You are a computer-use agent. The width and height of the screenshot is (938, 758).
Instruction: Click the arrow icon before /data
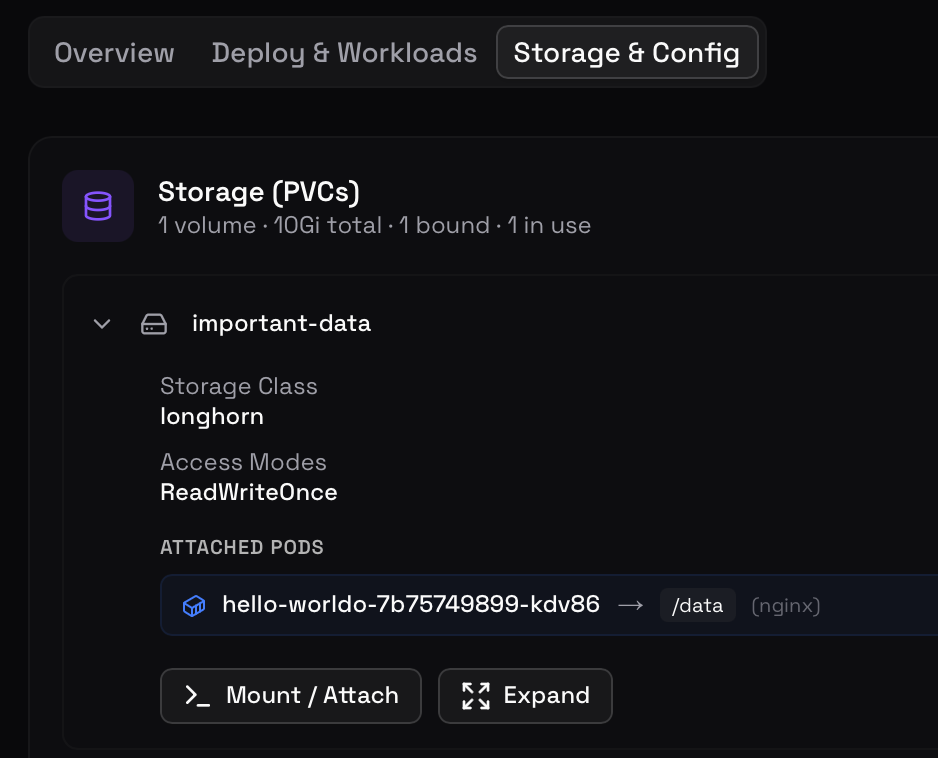coord(630,605)
